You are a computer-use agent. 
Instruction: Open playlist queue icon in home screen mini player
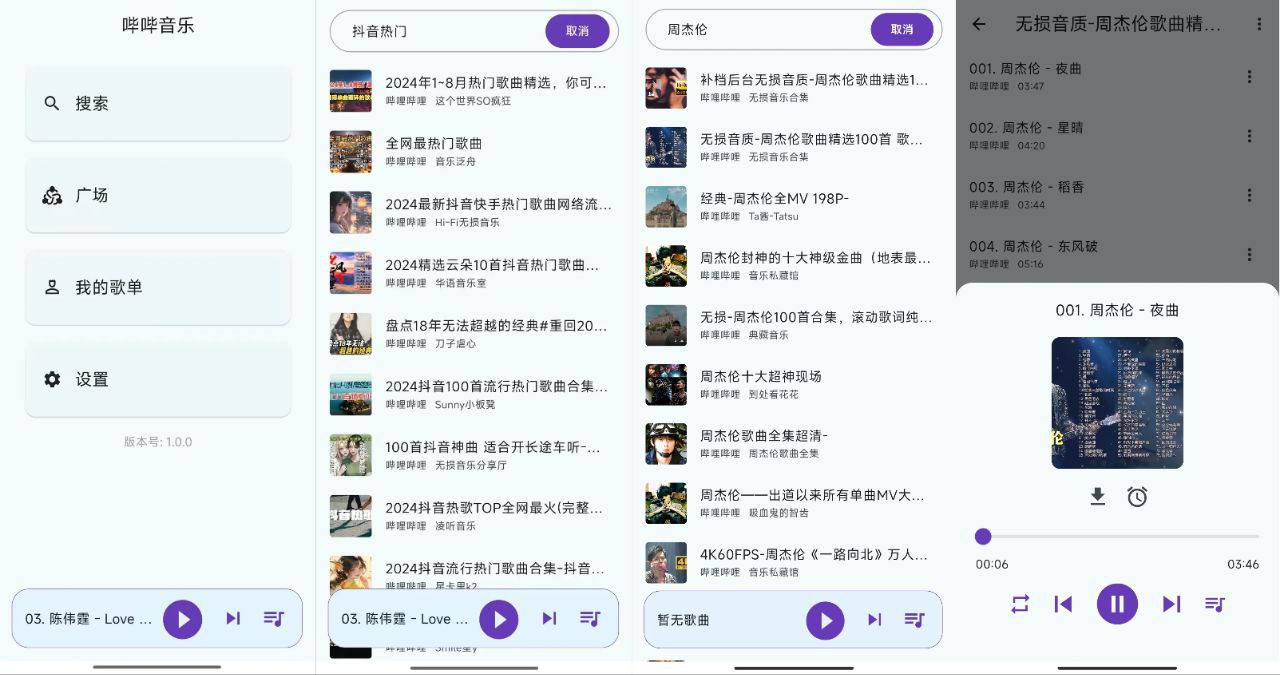click(x=273, y=619)
